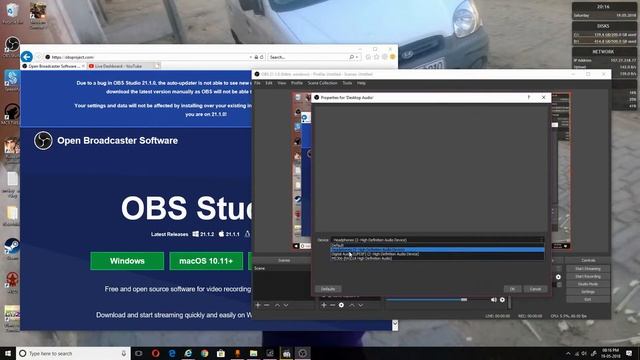Move source down with the down arrow
This screenshot has width=640, height=360.
(361, 305)
